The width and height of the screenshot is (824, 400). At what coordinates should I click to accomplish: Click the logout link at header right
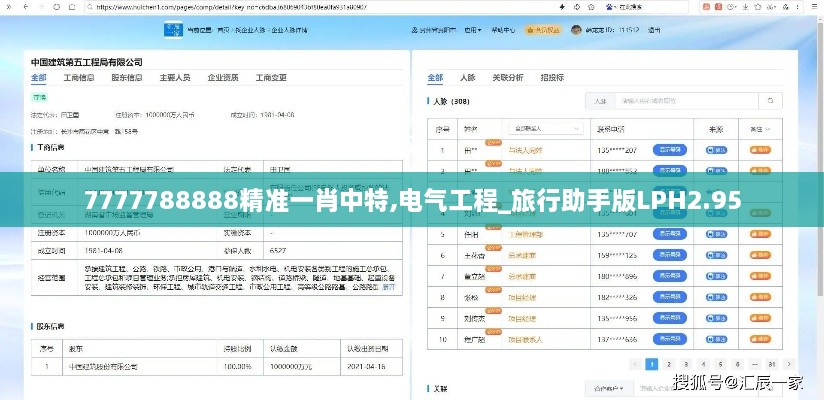[x=654, y=30]
